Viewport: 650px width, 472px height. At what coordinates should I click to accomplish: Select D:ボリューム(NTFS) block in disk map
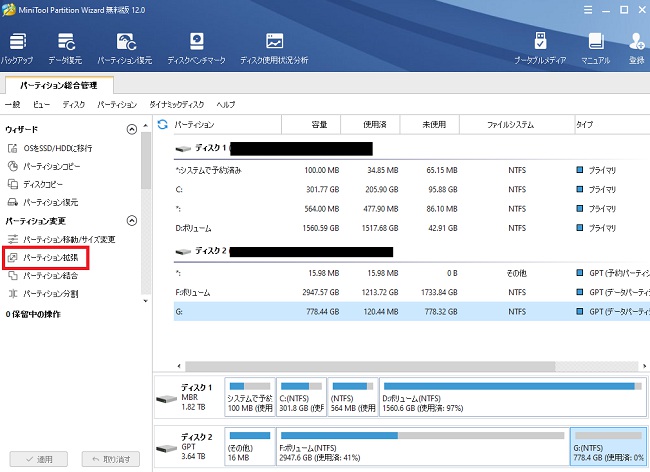513,397
